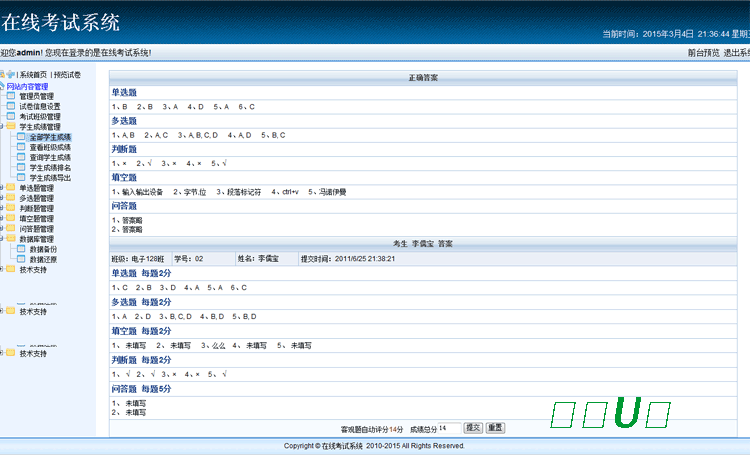The width and height of the screenshot is (750, 455).
Task: Click the folder icon of 问答题管理
Action: [11, 228]
